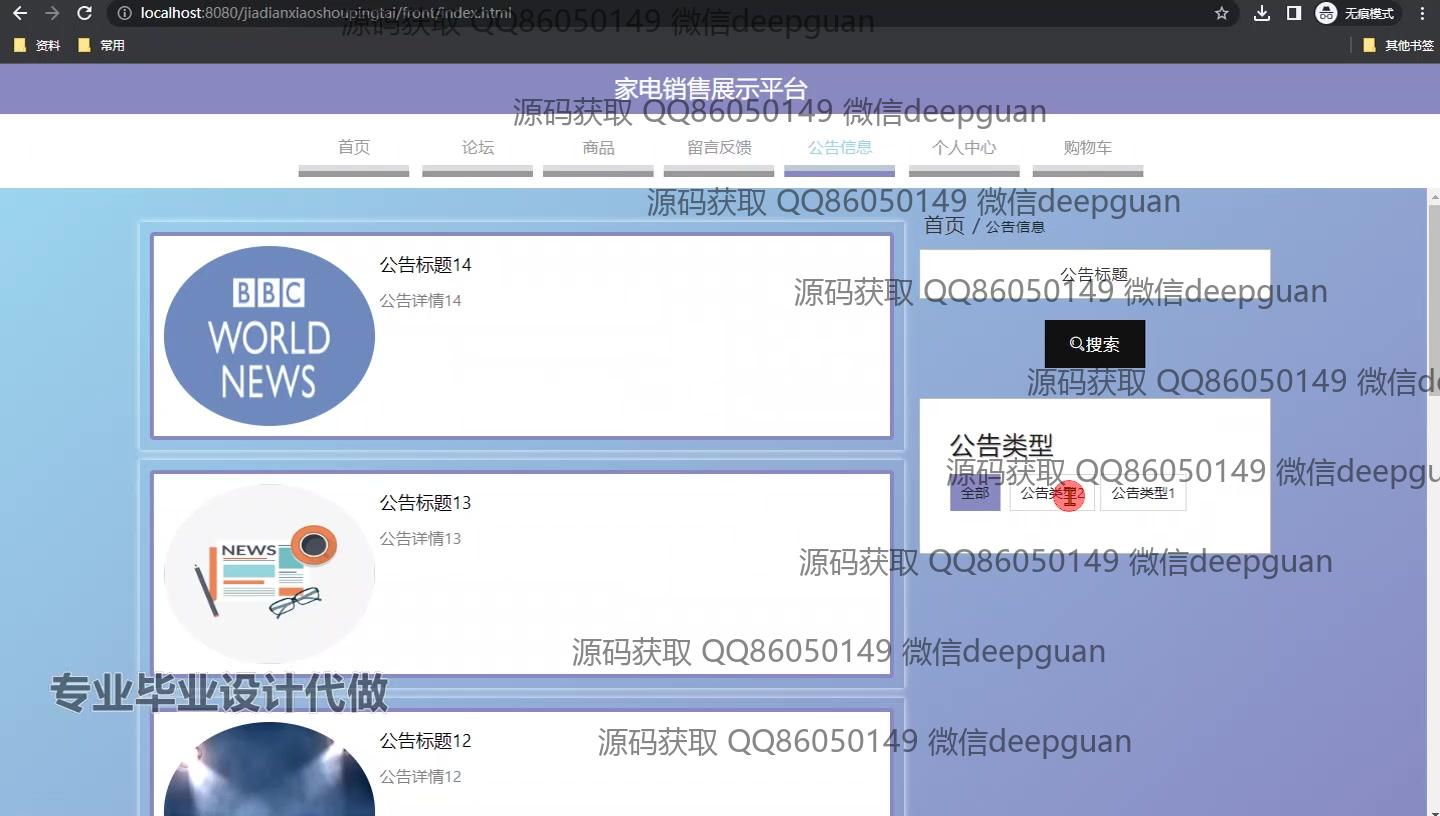The width and height of the screenshot is (1440, 816).
Task: Select the 全部 announcement type filter
Action: pyautogui.click(x=975, y=493)
